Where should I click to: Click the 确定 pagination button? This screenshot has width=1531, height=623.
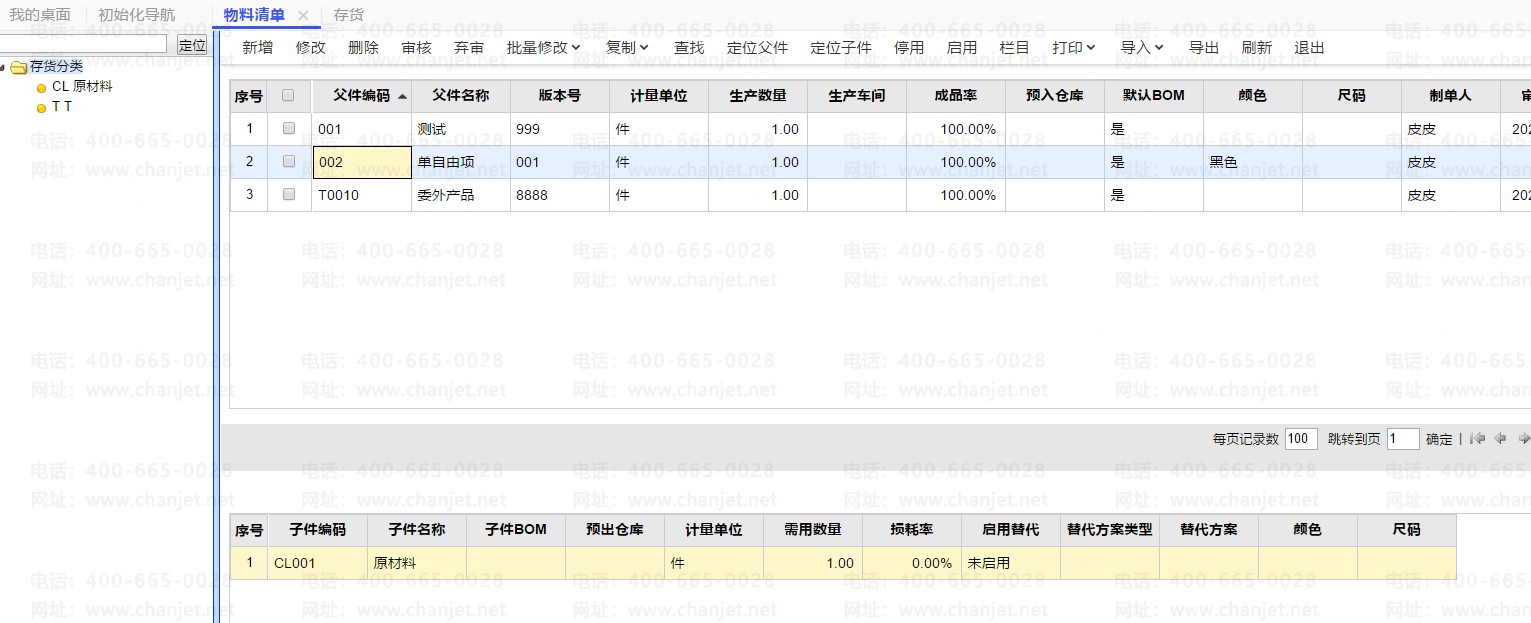(x=1439, y=439)
